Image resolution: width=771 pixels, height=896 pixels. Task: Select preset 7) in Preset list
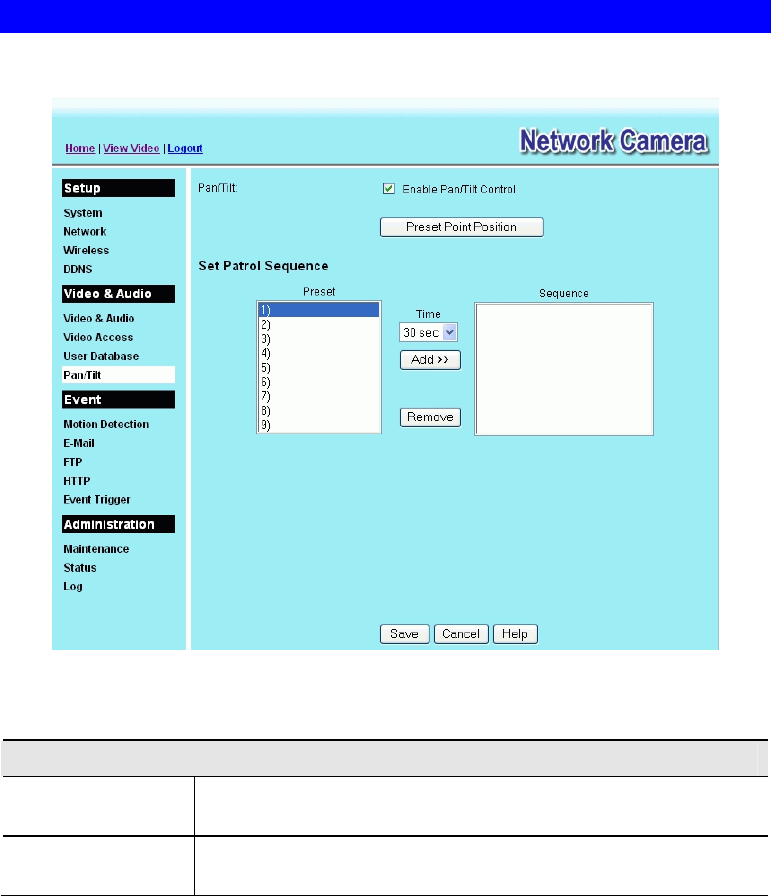click(x=319, y=396)
